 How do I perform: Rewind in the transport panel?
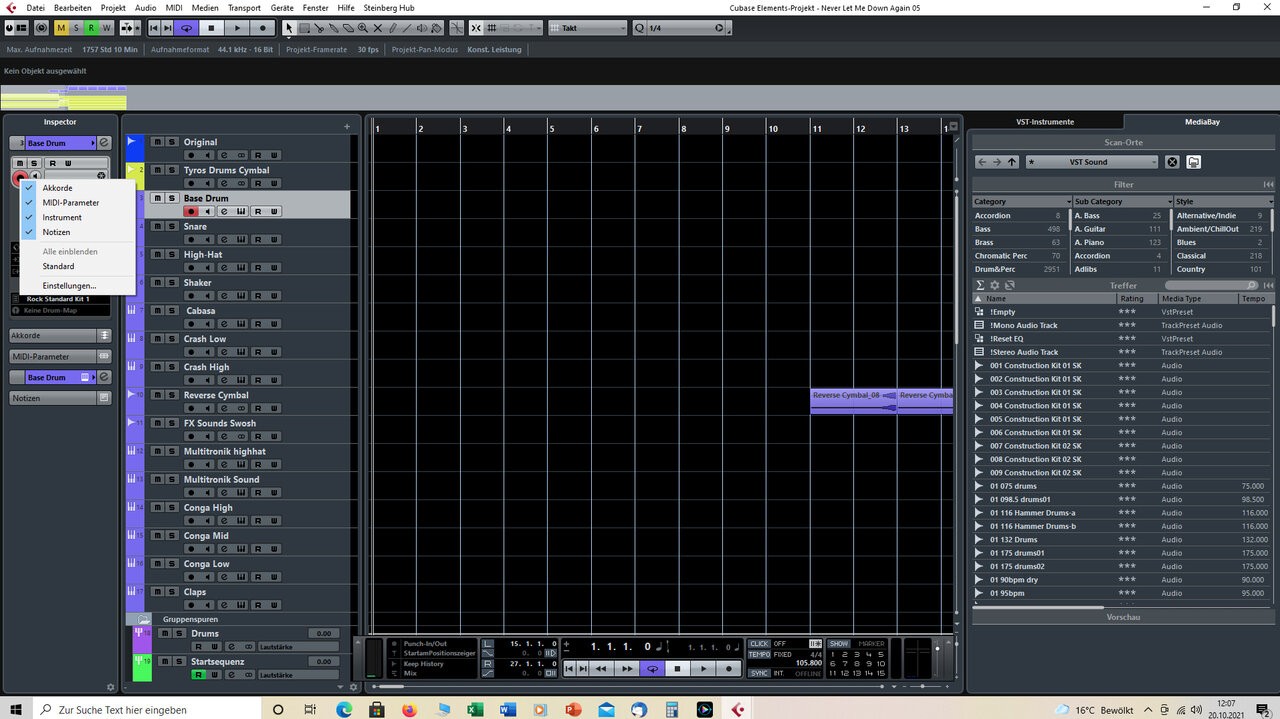click(x=601, y=668)
